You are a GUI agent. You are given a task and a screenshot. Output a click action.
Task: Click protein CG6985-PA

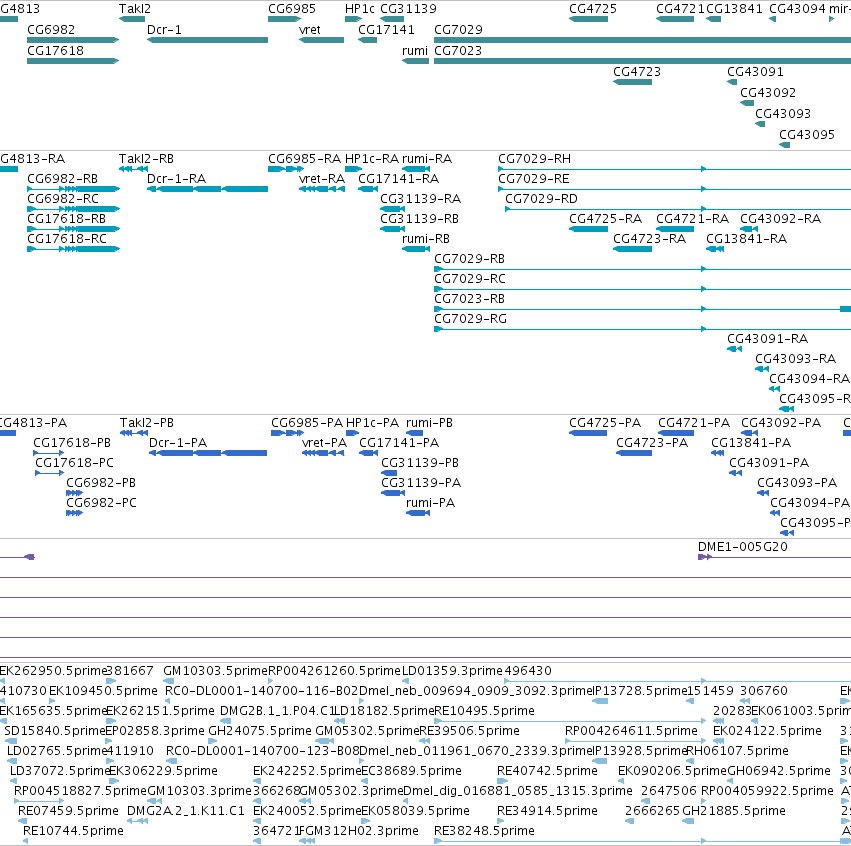click(287, 432)
